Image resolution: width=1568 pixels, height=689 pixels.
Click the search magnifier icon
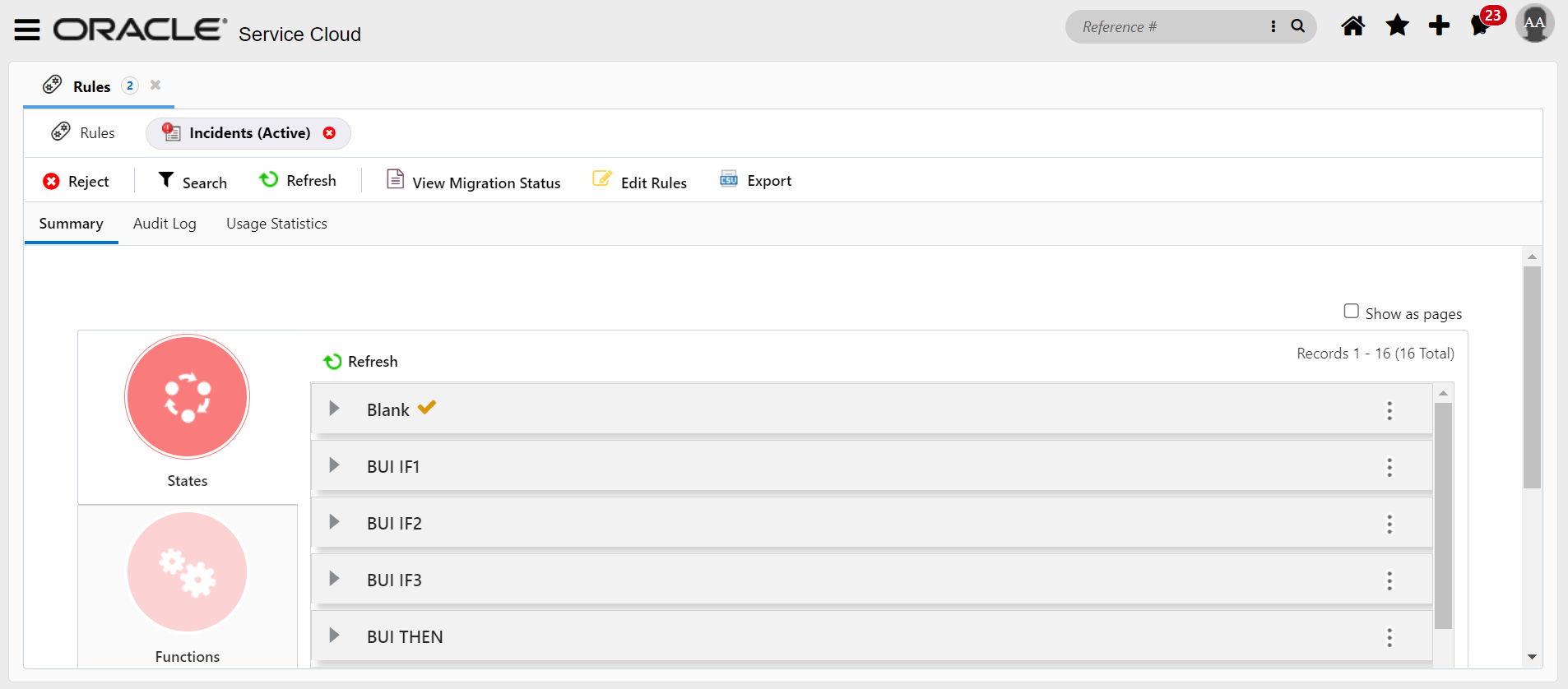pyautogui.click(x=1298, y=26)
